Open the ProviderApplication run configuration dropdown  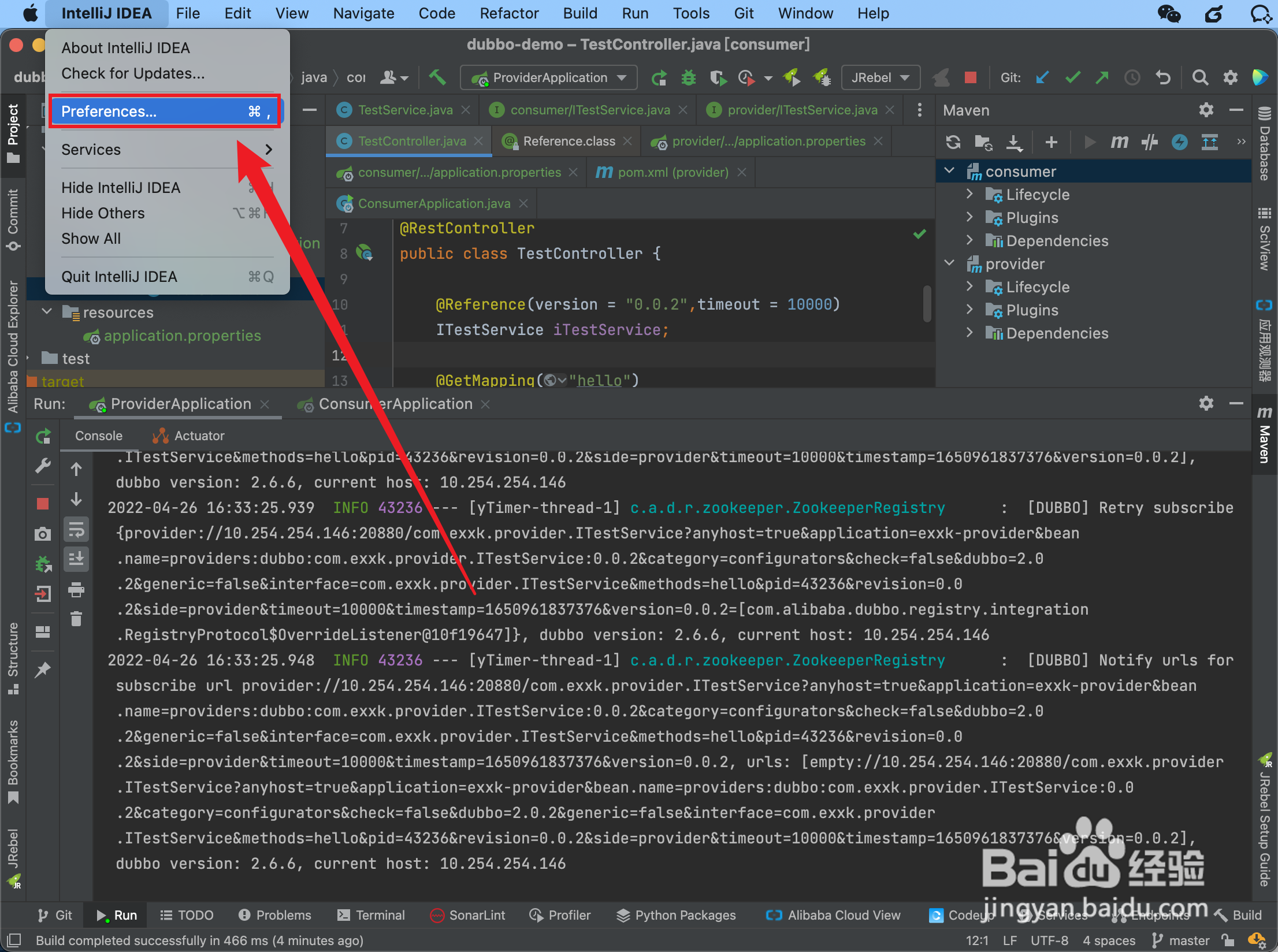point(549,77)
